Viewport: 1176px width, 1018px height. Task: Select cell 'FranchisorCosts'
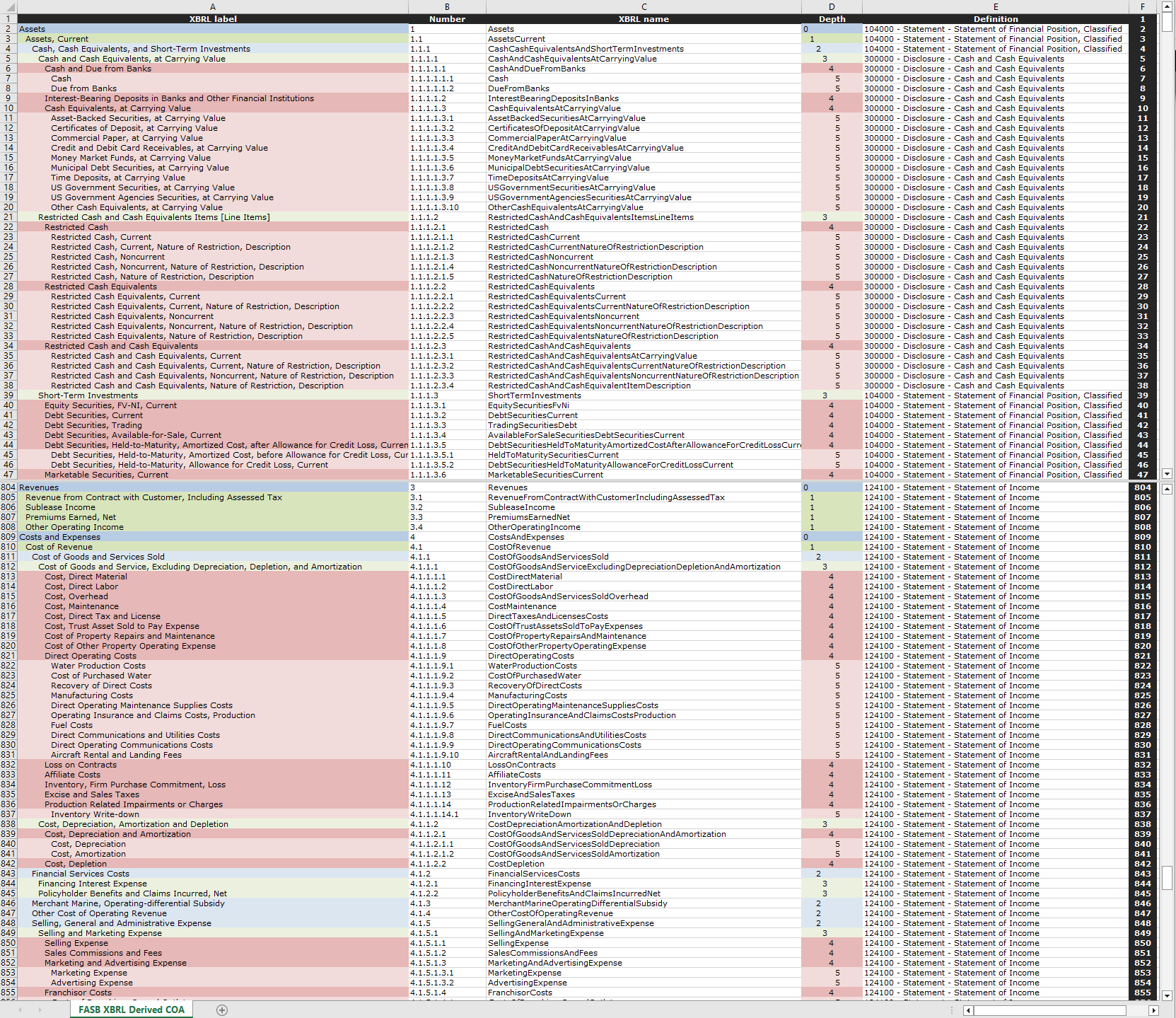[644, 993]
